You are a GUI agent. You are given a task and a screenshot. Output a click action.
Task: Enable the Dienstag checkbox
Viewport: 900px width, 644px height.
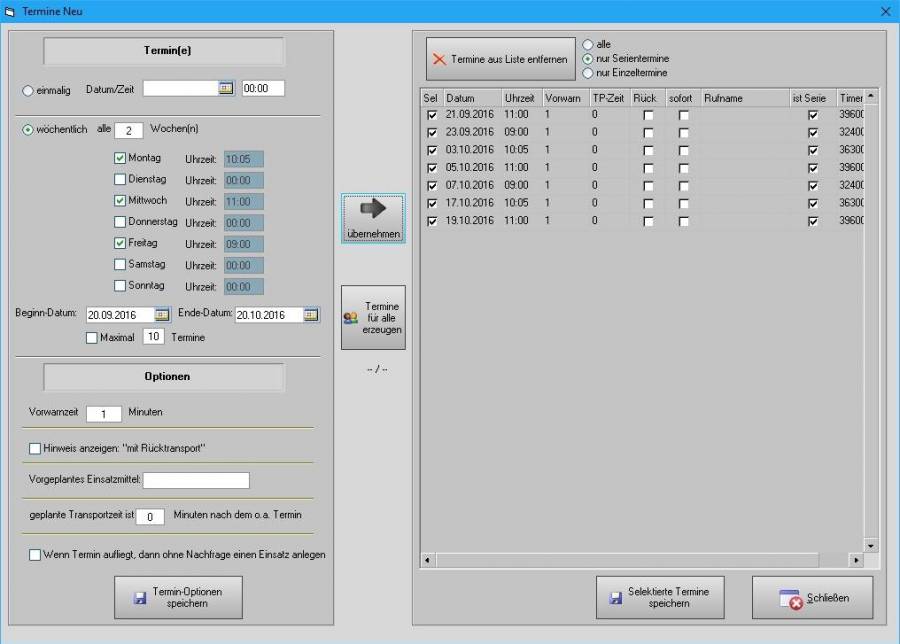pos(120,180)
